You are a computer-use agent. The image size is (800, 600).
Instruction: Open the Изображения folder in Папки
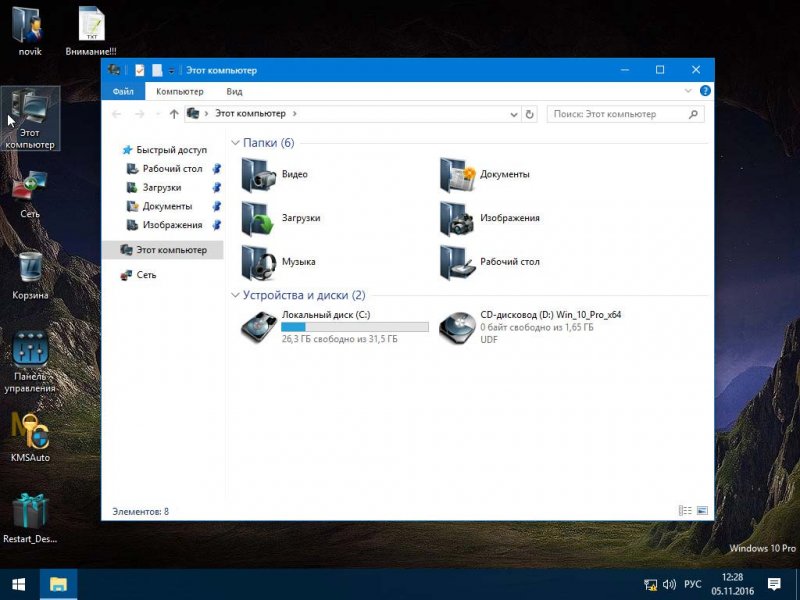point(458,218)
